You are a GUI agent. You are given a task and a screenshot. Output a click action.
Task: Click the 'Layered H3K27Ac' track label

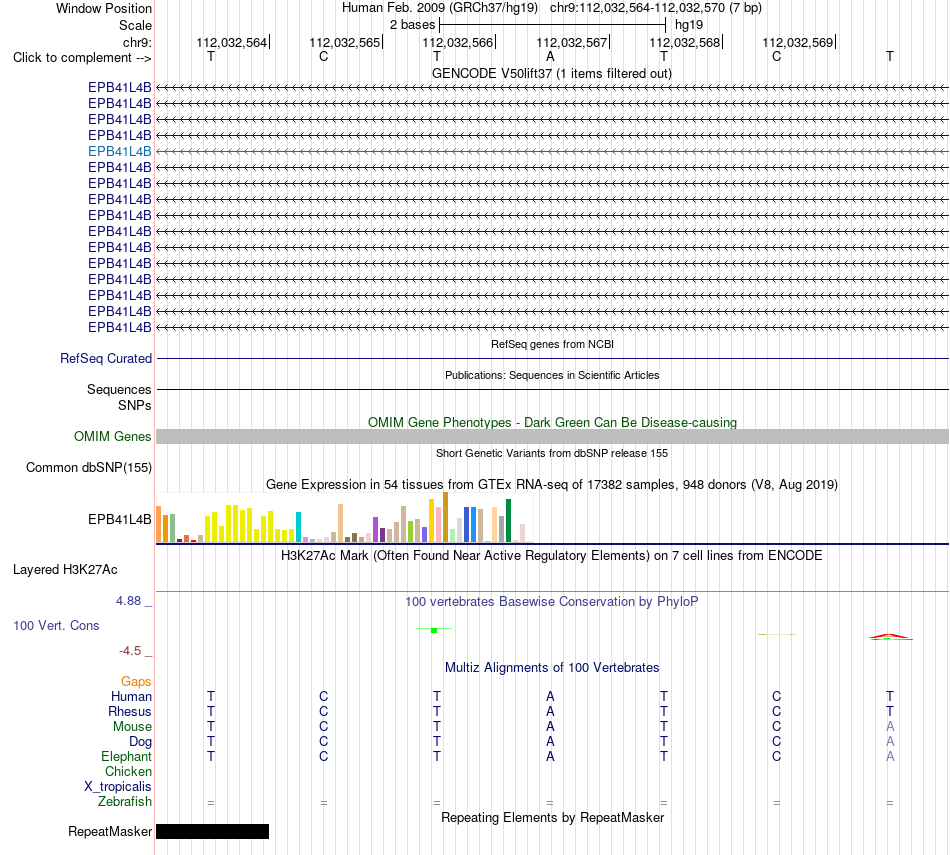65,570
